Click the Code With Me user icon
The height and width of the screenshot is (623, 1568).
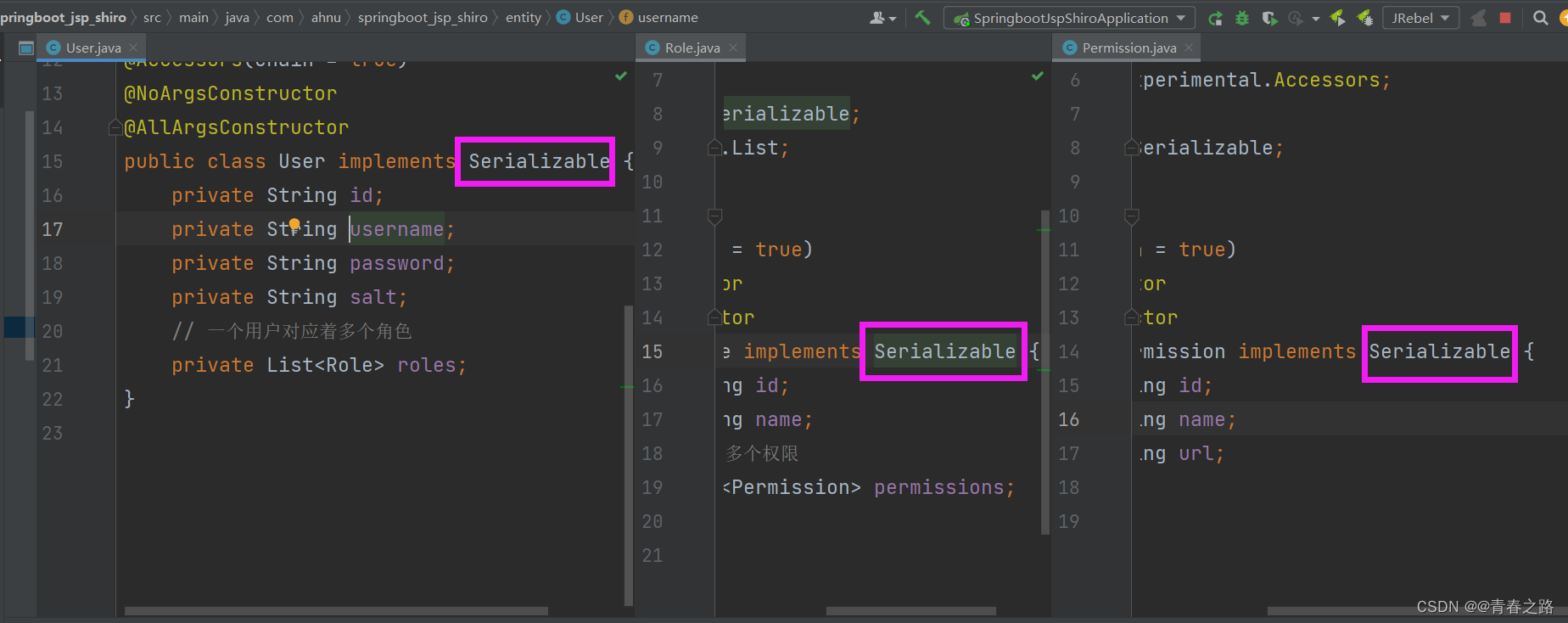(877, 18)
